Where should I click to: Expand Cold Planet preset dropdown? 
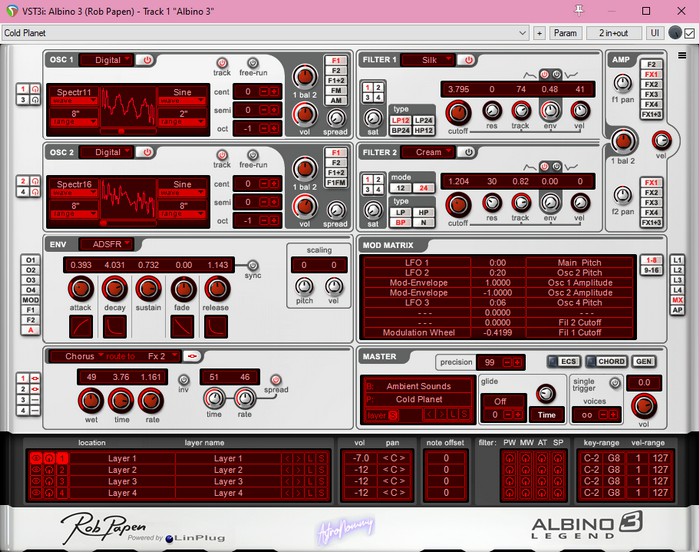(522, 33)
